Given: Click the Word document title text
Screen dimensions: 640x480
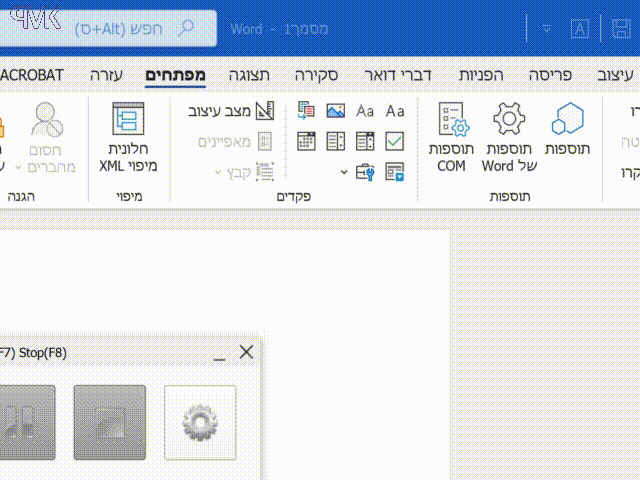Looking at the screenshot, I should pyautogui.click(x=279, y=29).
